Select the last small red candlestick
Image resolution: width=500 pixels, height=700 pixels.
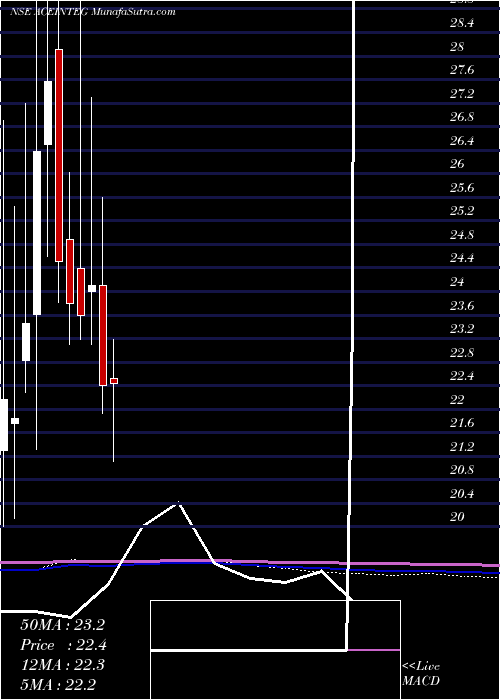114,381
